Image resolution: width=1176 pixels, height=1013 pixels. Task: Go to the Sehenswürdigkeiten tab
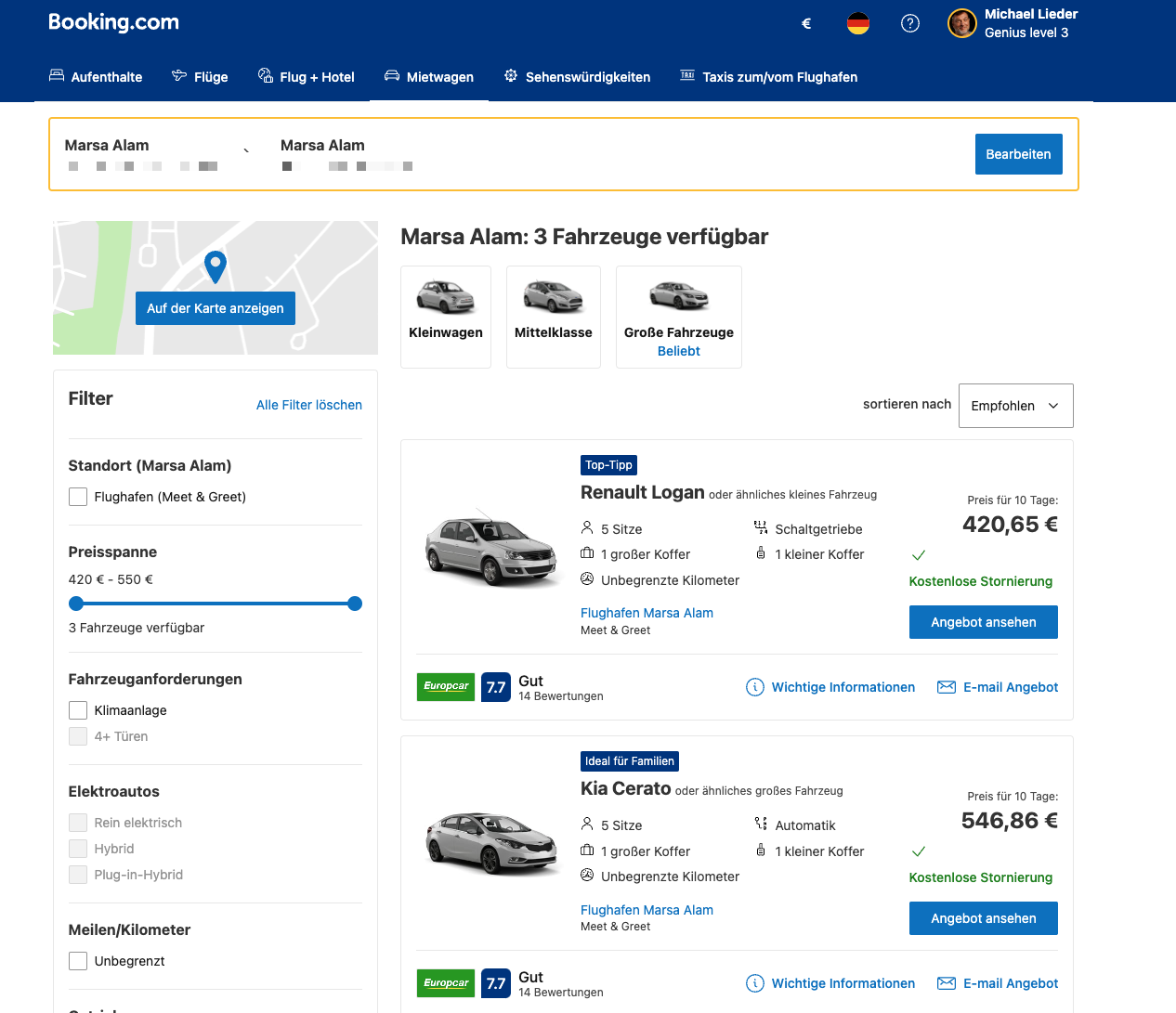pyautogui.click(x=577, y=77)
